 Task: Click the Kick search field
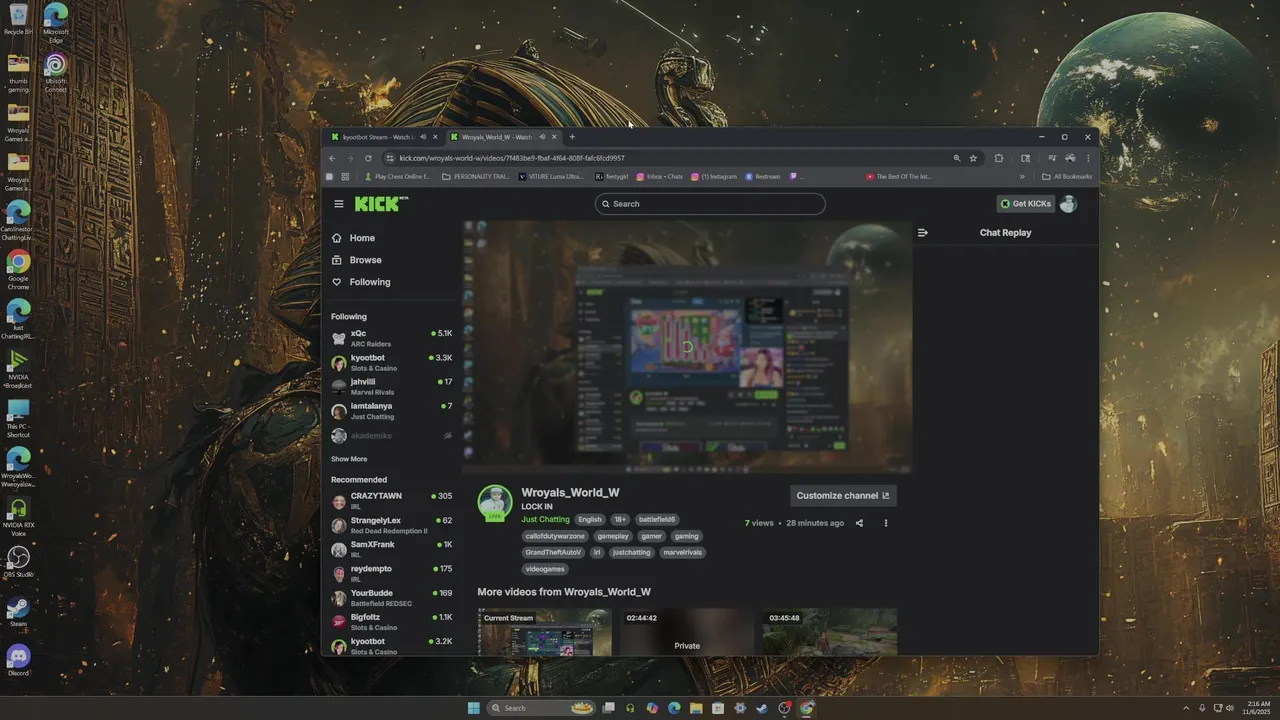pos(710,204)
